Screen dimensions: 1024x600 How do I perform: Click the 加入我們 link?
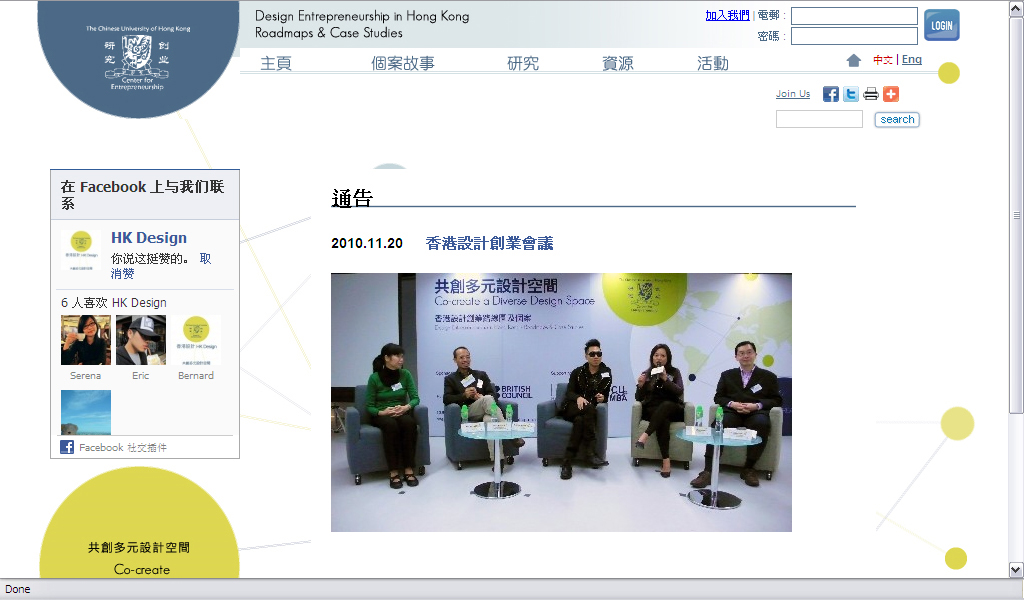(x=728, y=15)
